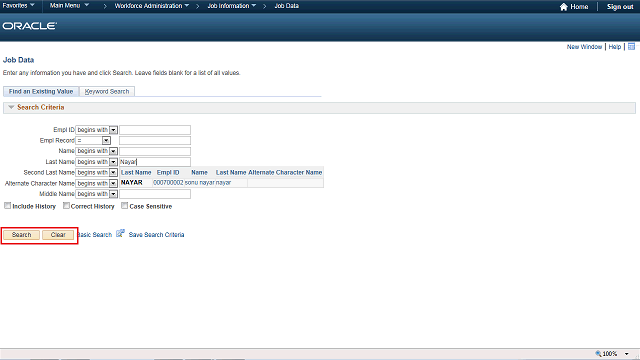Click the Save Search Criteria link
640x360 pixels.
(x=156, y=235)
